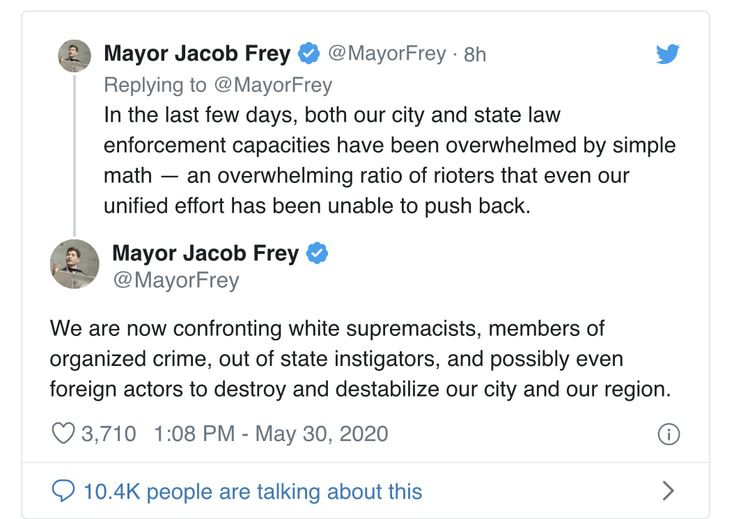This screenshot has width=750, height=519.
Task: Click '10.4K people are talking about this'
Action: (x=253, y=492)
